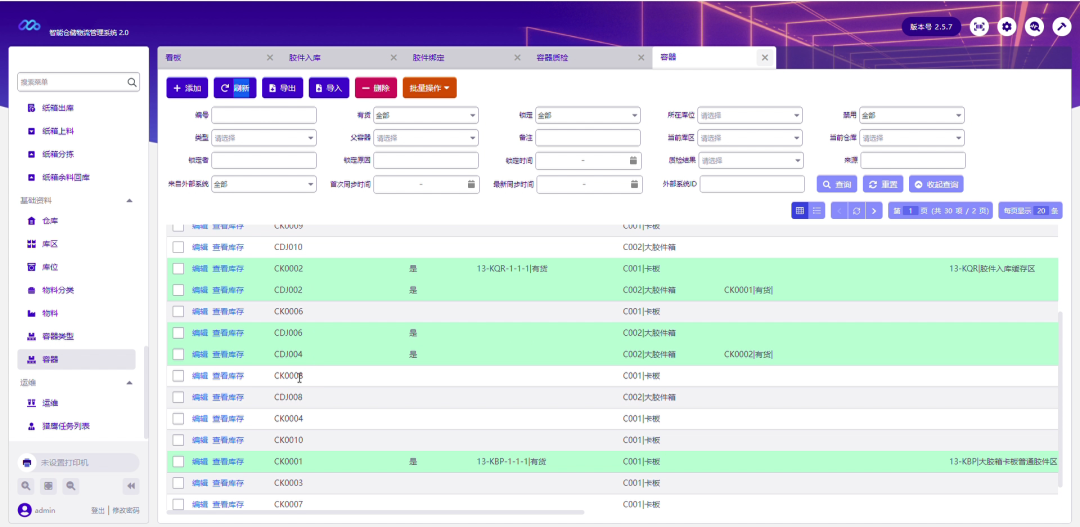Open the 父容器 dropdown
The height and width of the screenshot is (527, 1080).
[426, 138]
